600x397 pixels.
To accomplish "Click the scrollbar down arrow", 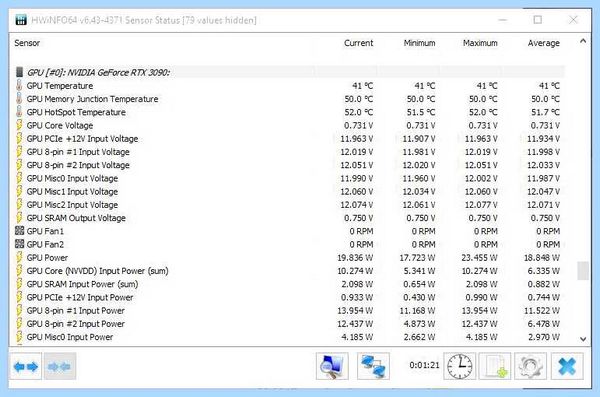I will click(x=583, y=339).
